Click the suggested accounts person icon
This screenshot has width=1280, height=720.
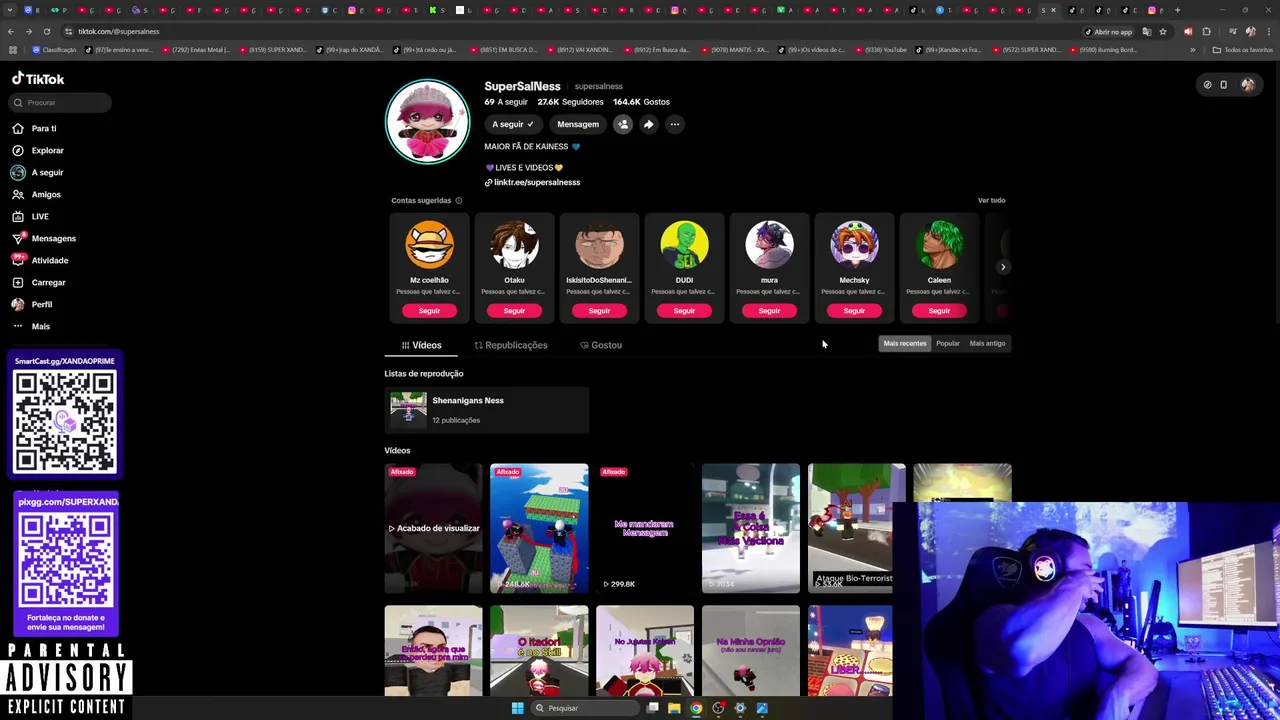click(623, 124)
